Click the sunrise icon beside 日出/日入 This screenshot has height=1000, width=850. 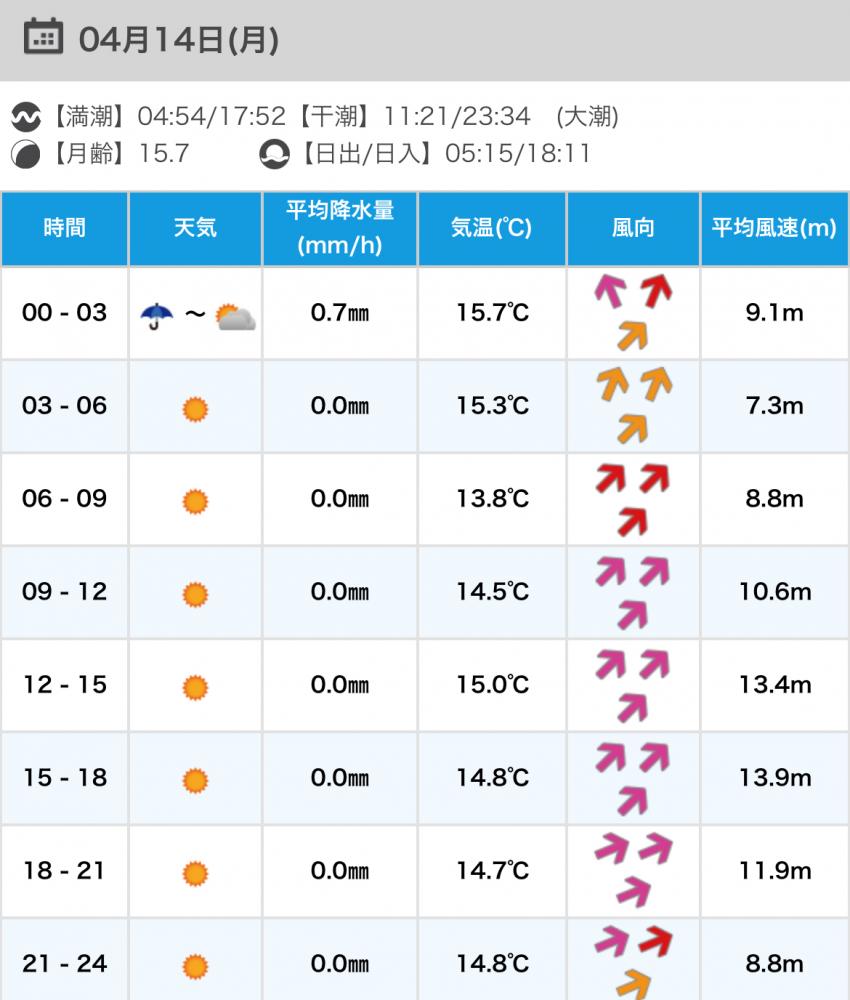point(273,154)
